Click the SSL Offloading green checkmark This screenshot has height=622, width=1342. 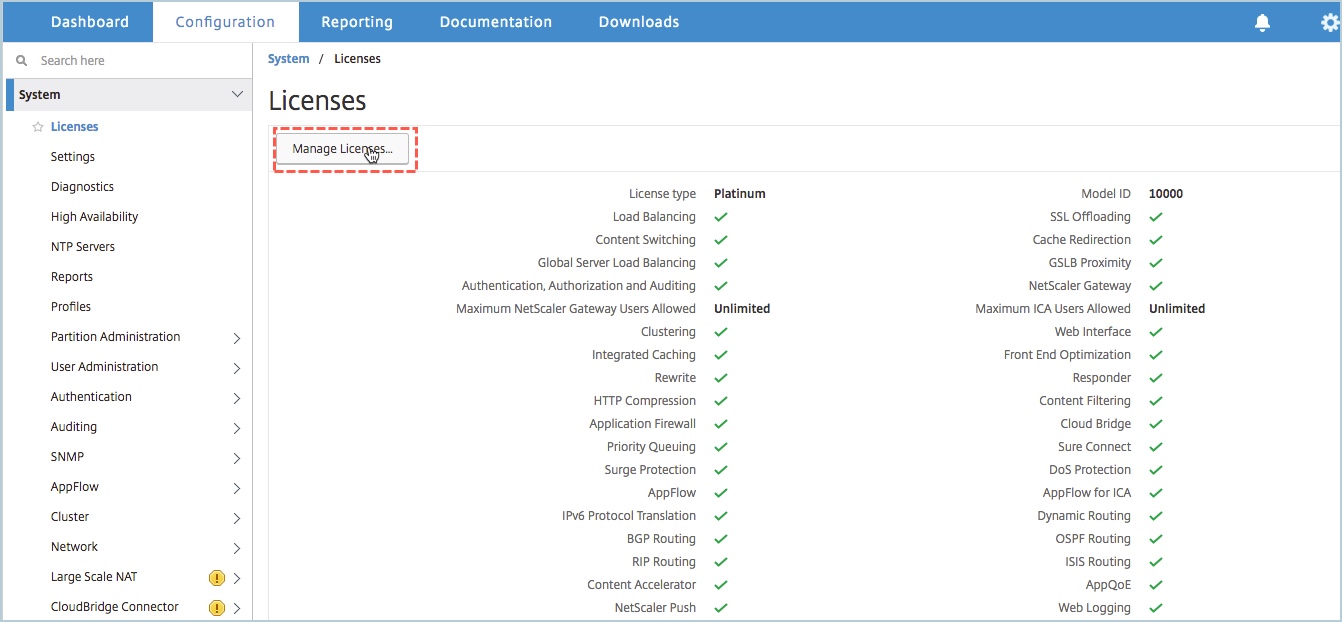tap(1155, 217)
